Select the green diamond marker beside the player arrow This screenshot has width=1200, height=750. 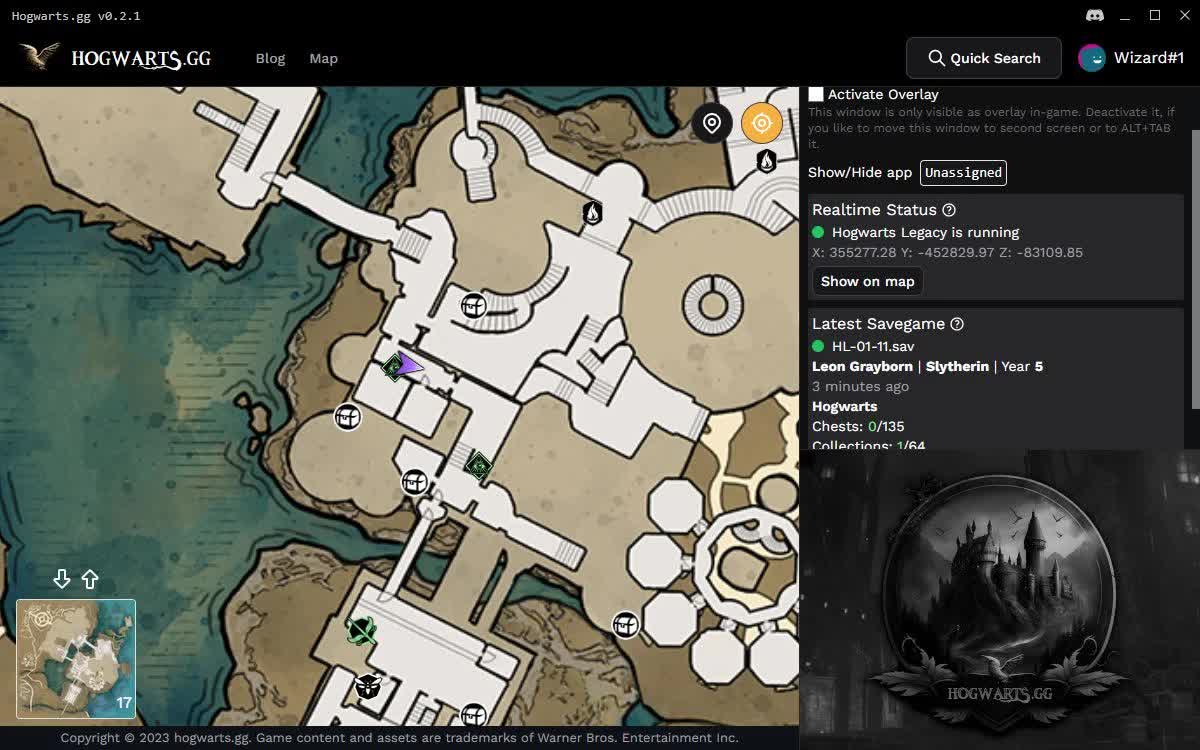393,368
